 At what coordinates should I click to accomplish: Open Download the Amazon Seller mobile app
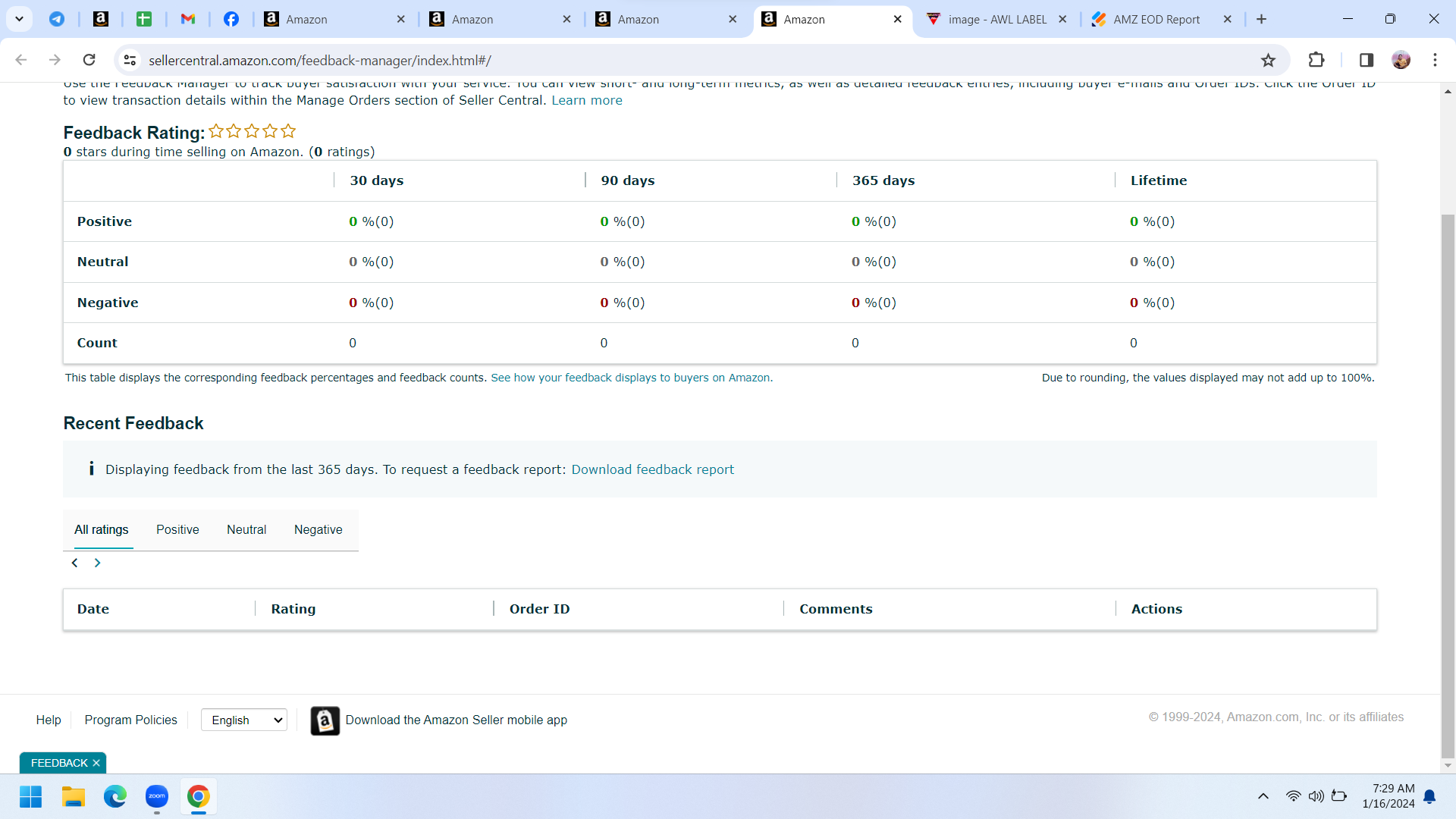pos(457,720)
